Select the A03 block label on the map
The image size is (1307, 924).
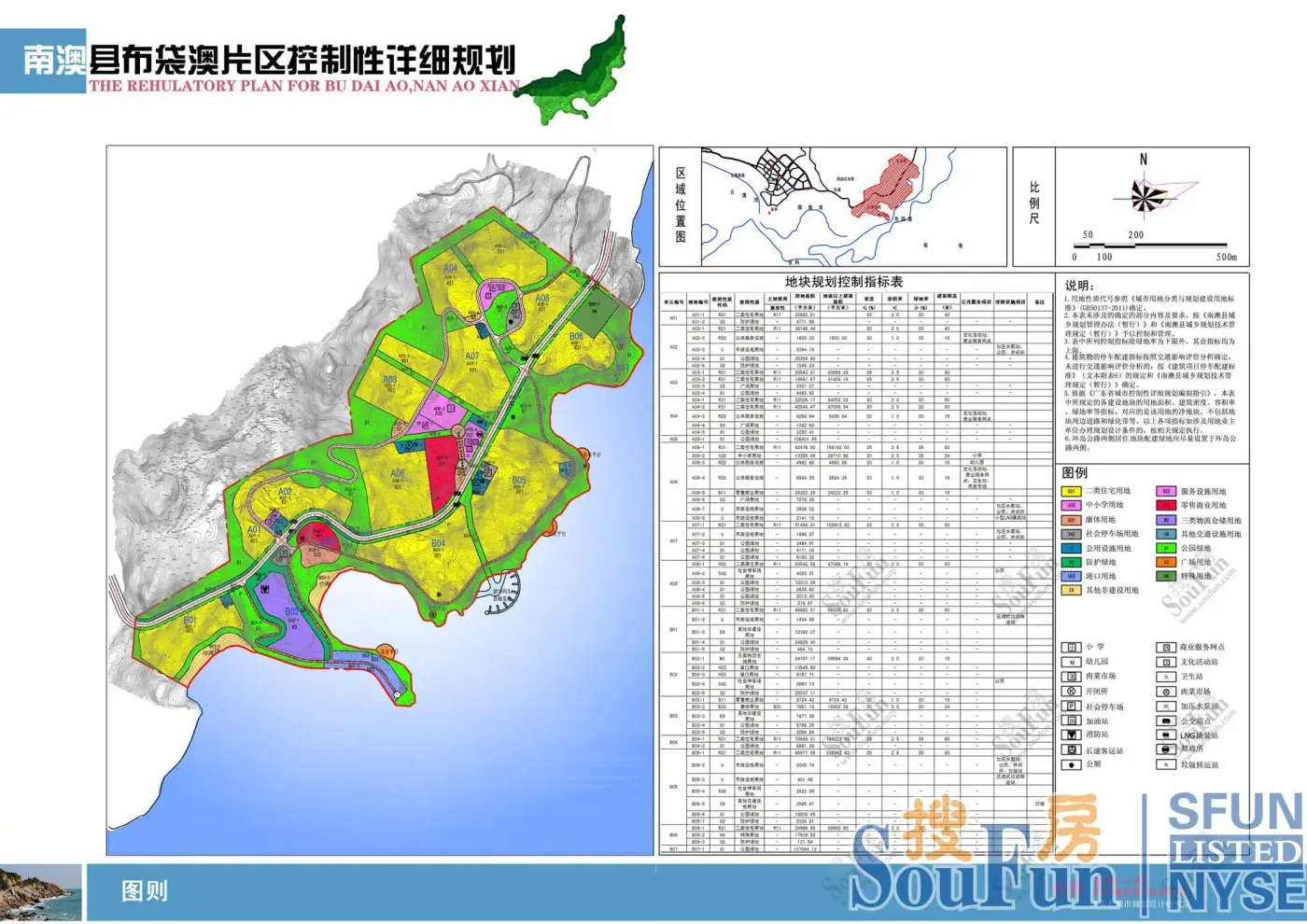(389, 380)
